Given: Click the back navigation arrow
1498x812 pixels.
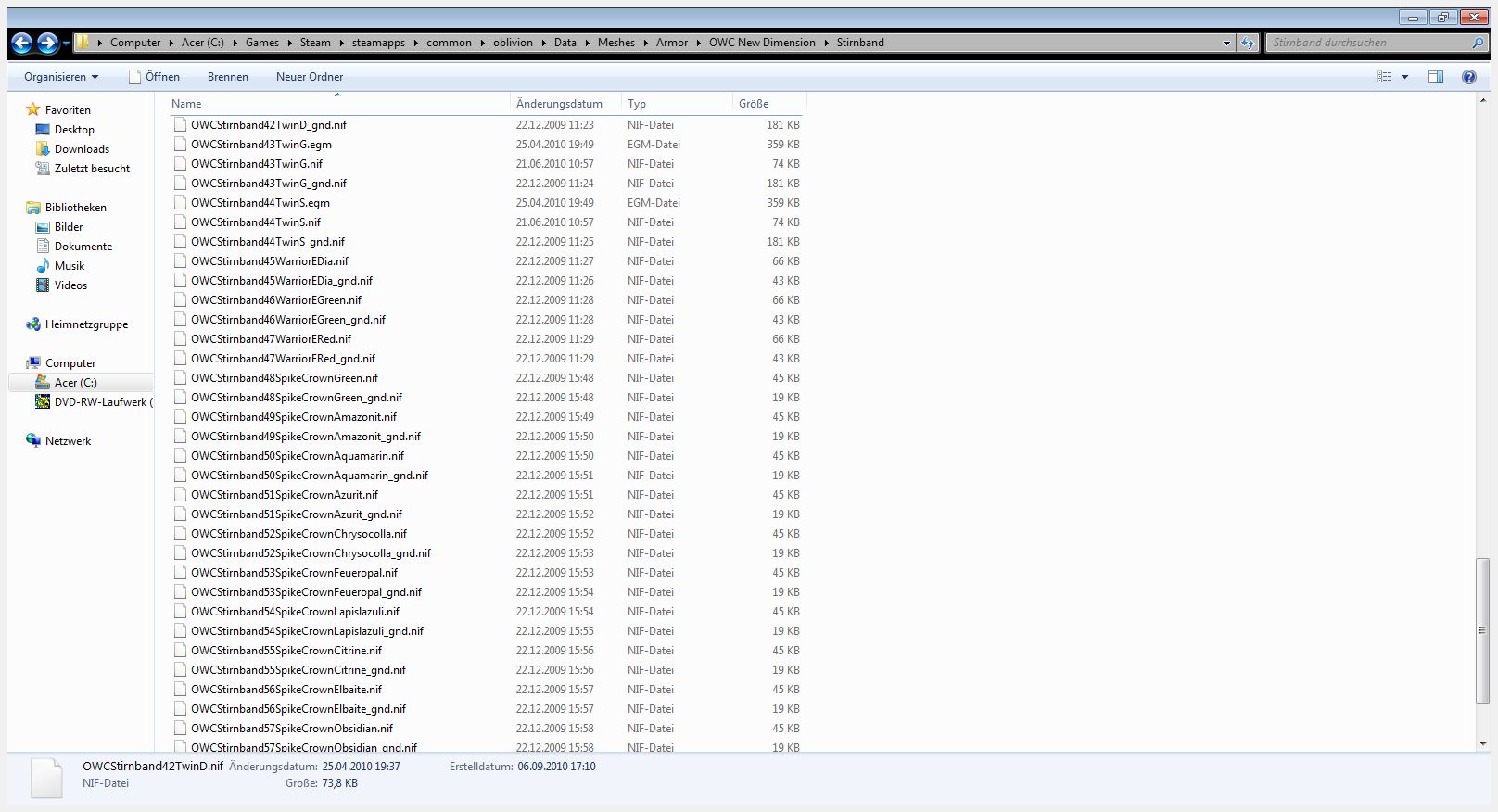Looking at the screenshot, I should coord(22,43).
